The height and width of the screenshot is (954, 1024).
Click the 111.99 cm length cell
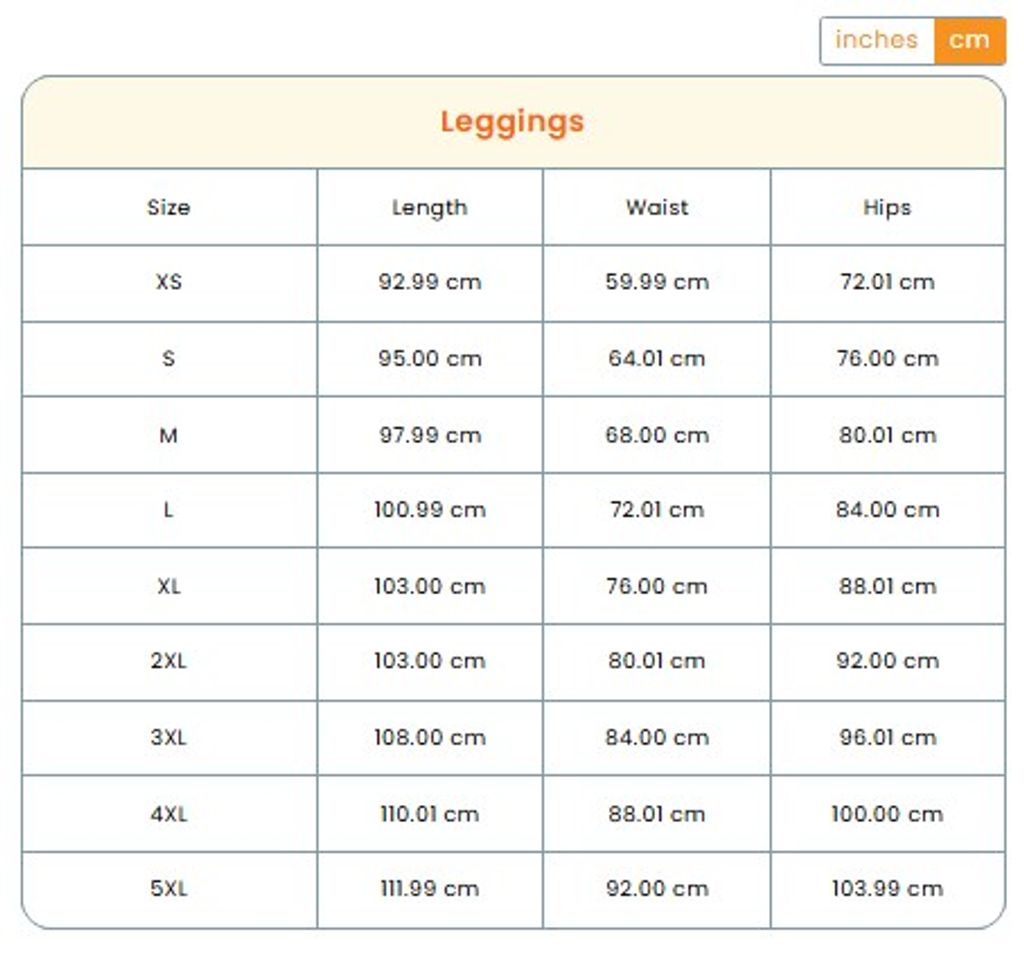[x=429, y=888]
